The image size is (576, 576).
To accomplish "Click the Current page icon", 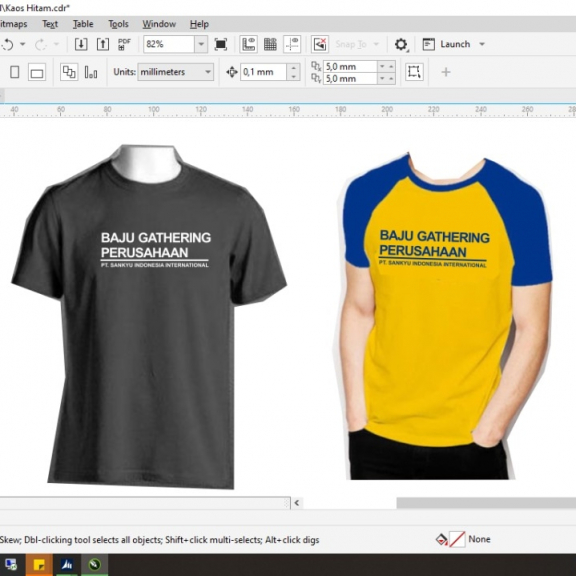I will 91,72.
